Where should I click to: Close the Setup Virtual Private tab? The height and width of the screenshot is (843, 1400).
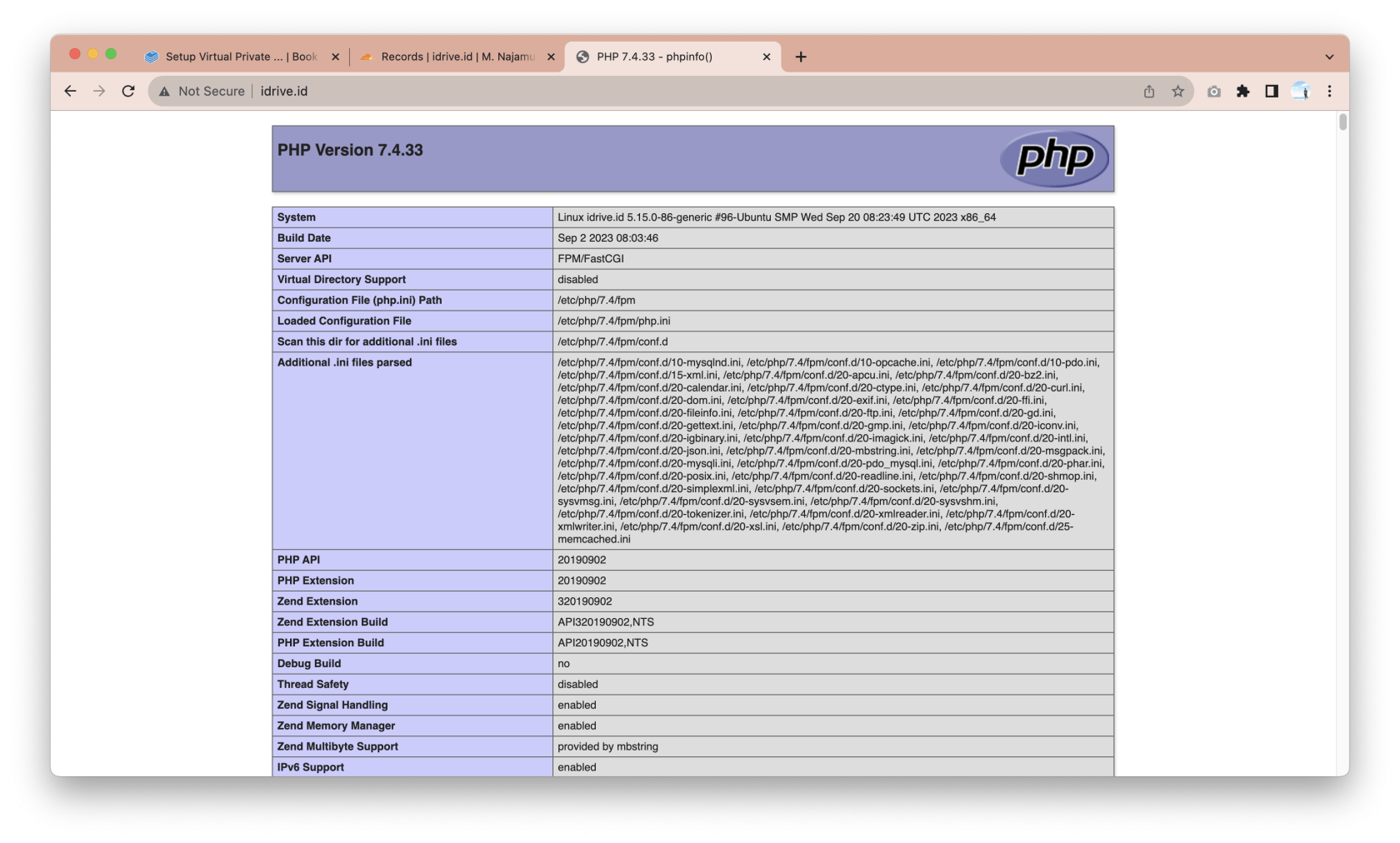point(335,57)
